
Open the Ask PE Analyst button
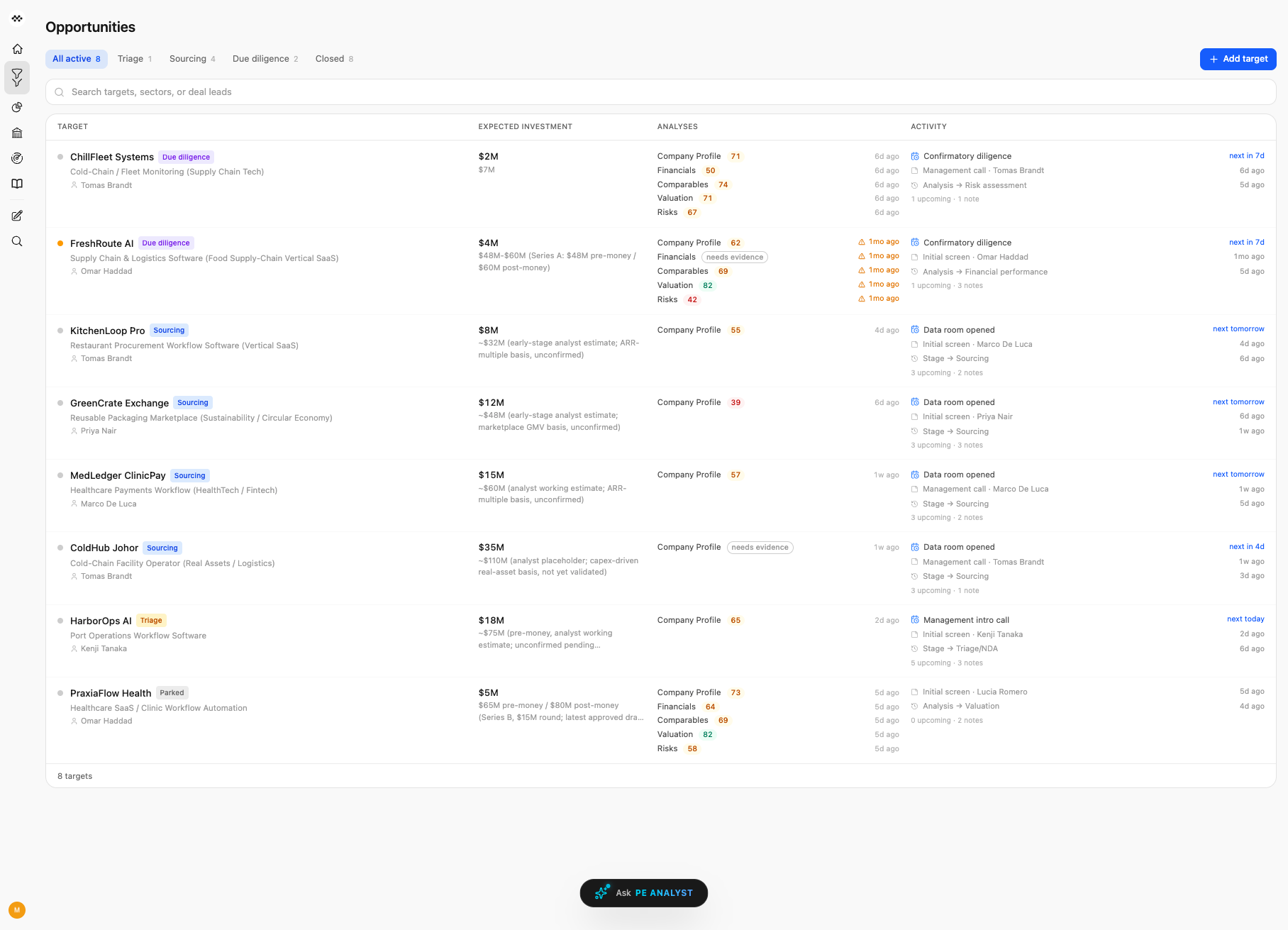click(644, 893)
